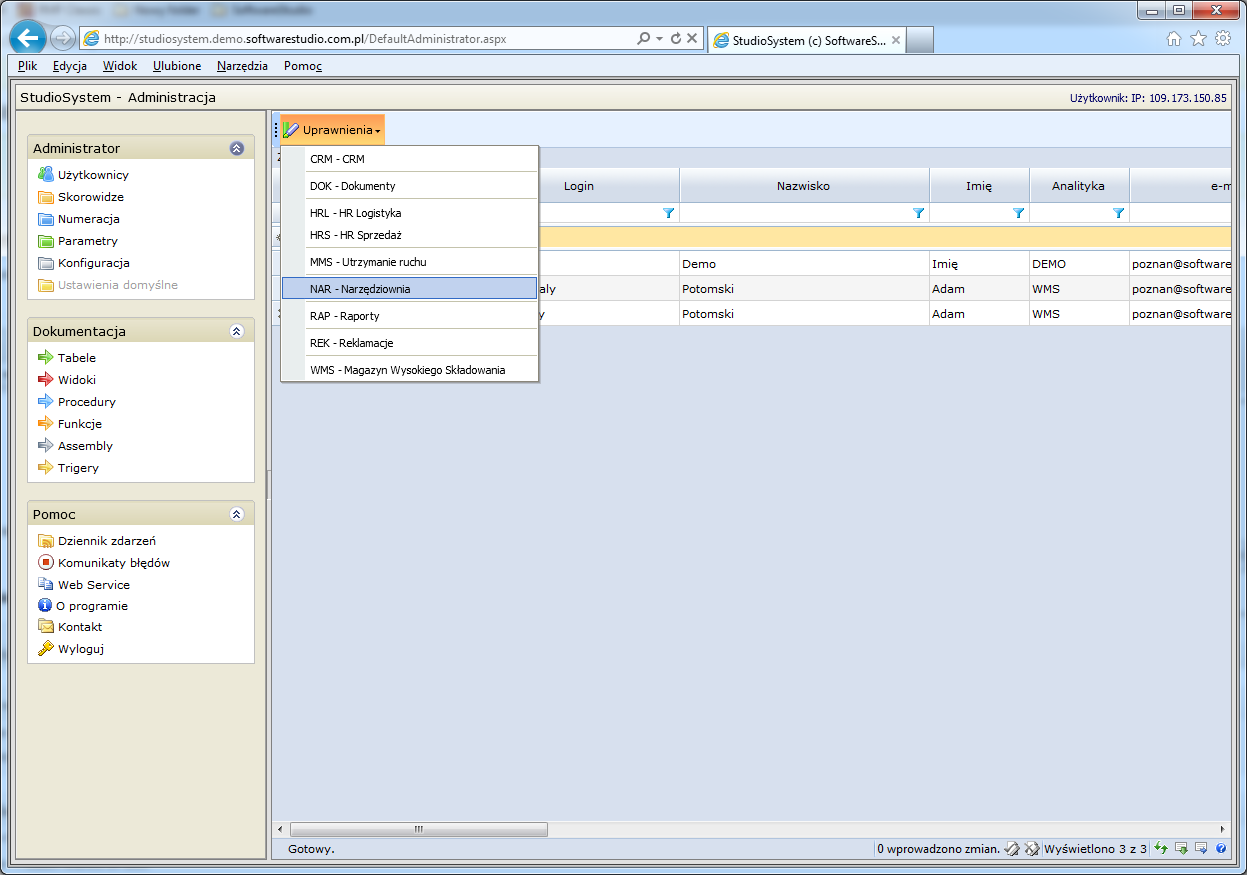This screenshot has width=1247, height=875.
Task: Open the Imię column filter
Action: (x=1018, y=213)
